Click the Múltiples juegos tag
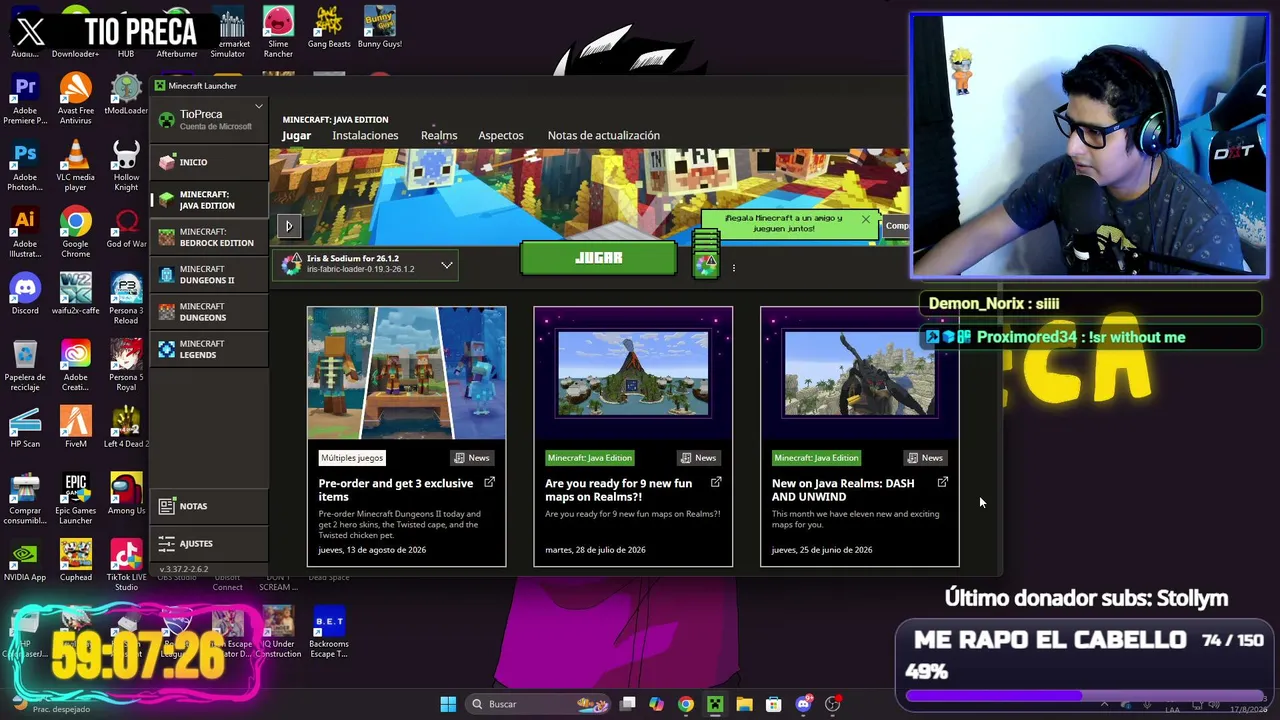 [352, 458]
